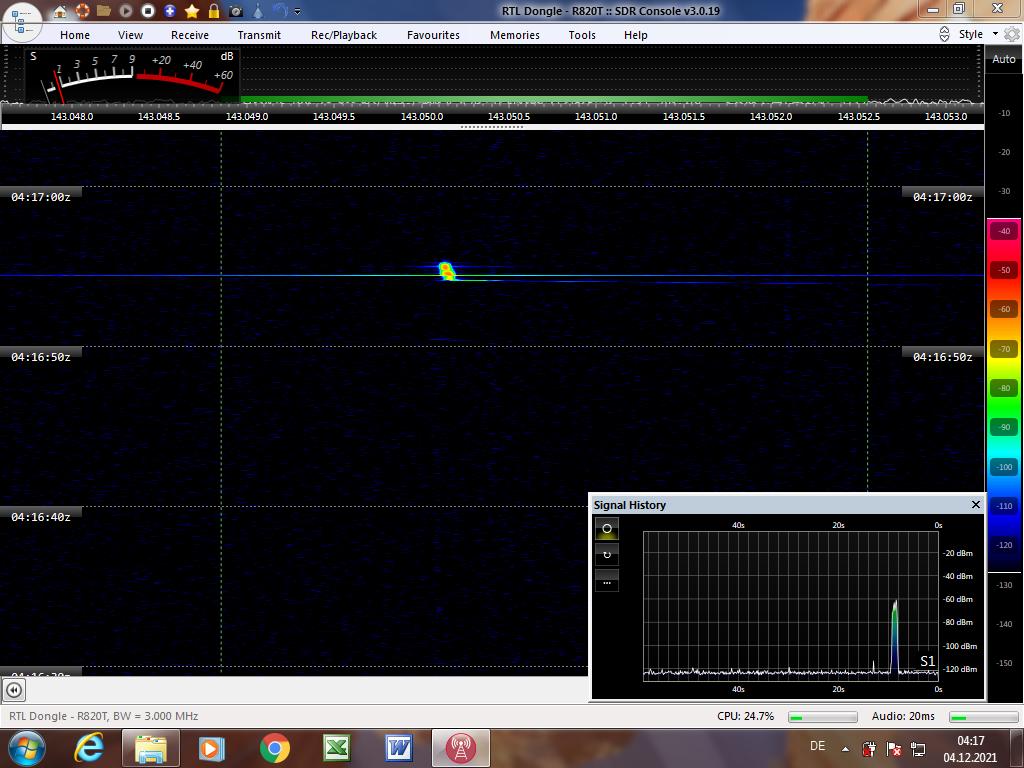The image size is (1024, 768).
Task: Open the Favourites ribbon tab
Action: point(434,35)
